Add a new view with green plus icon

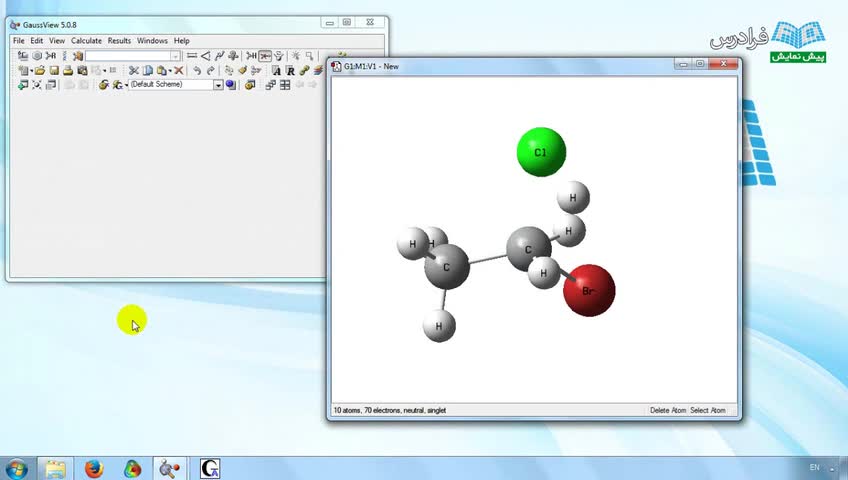[23, 85]
